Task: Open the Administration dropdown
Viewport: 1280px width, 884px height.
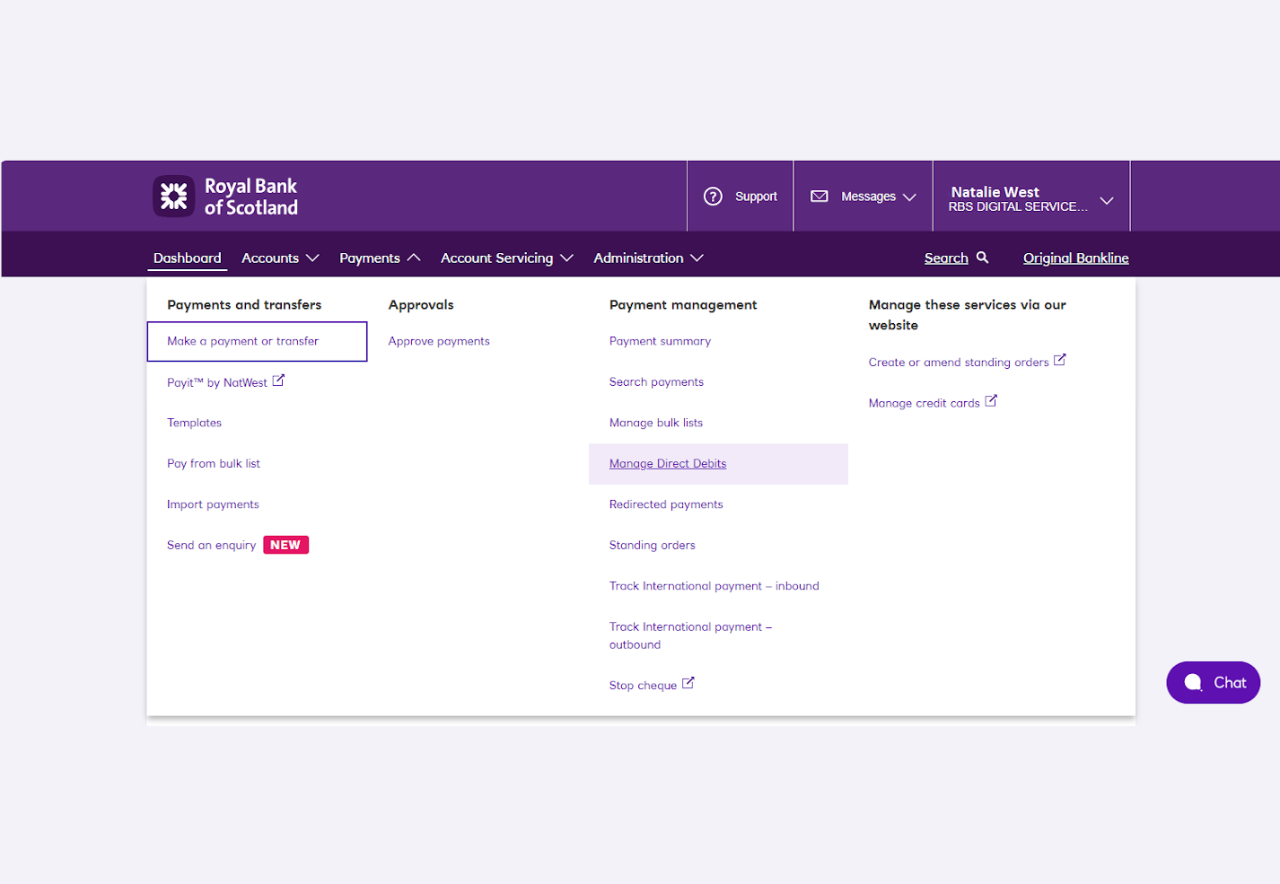Action: tap(648, 257)
